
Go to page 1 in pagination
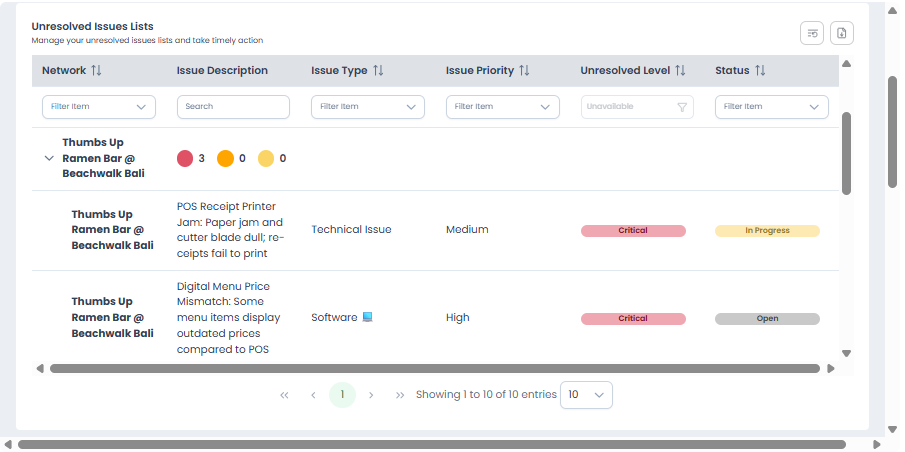point(342,395)
